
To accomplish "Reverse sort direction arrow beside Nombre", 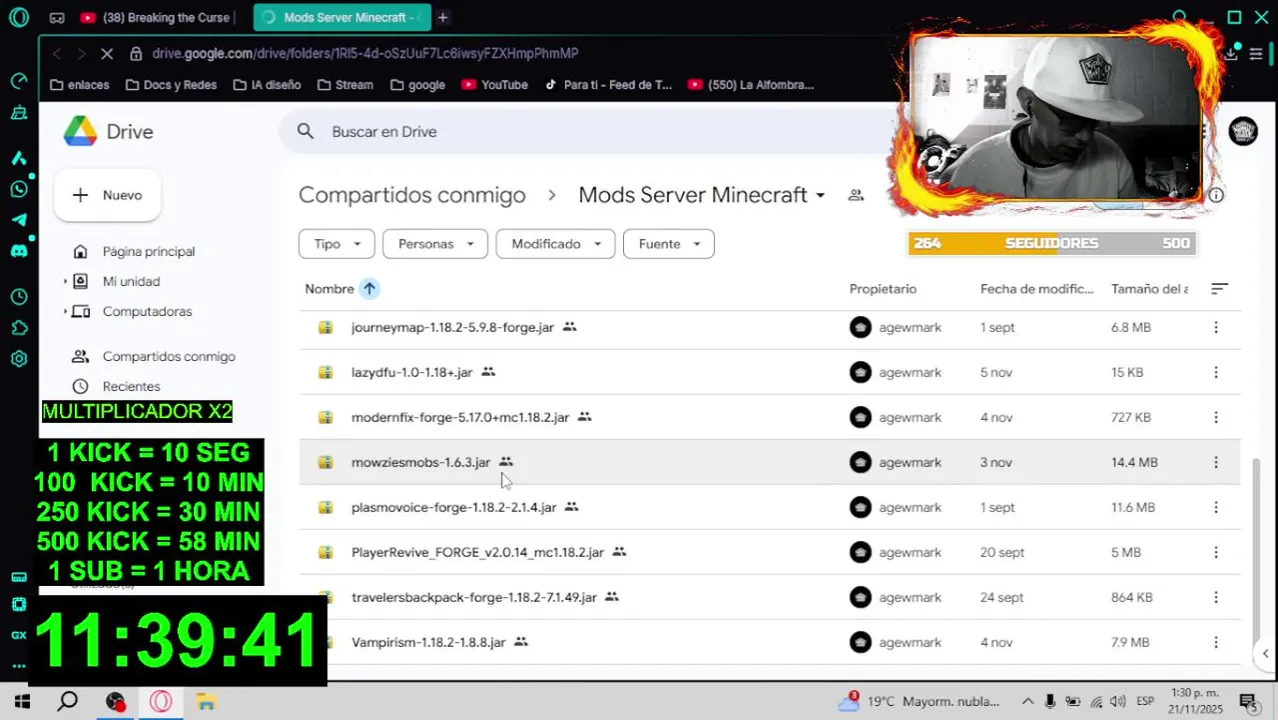I will click(369, 289).
